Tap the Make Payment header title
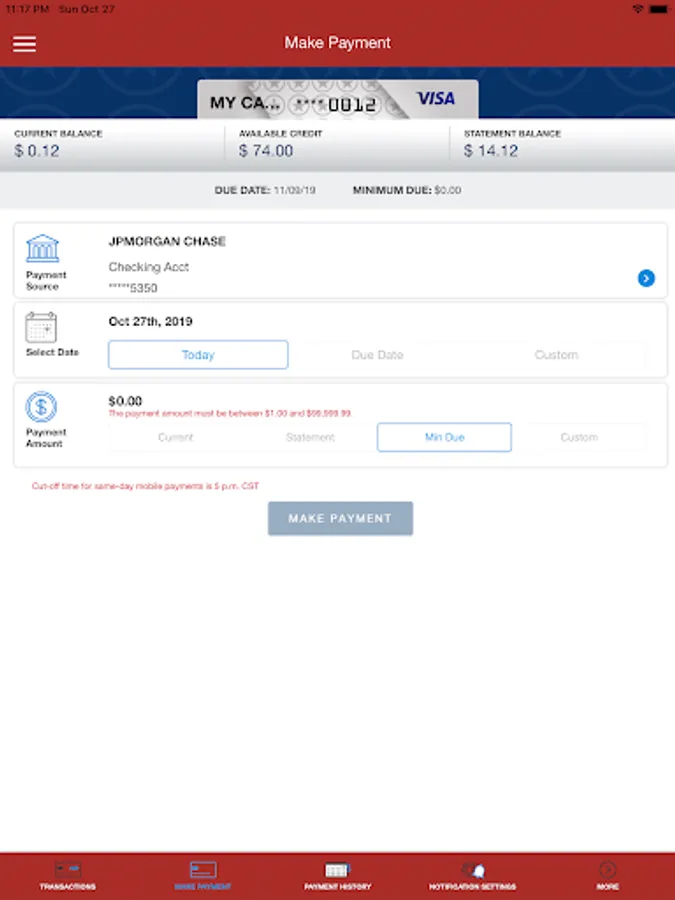This screenshot has width=675, height=900. point(338,43)
